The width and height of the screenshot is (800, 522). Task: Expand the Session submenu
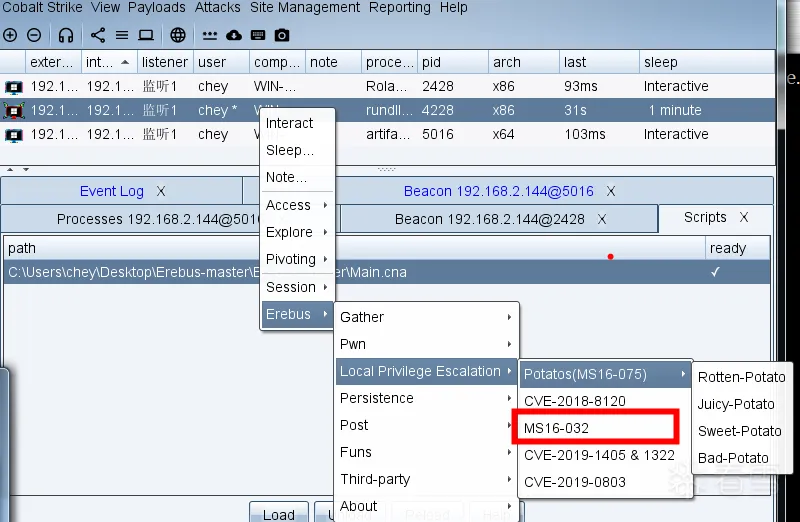297,287
